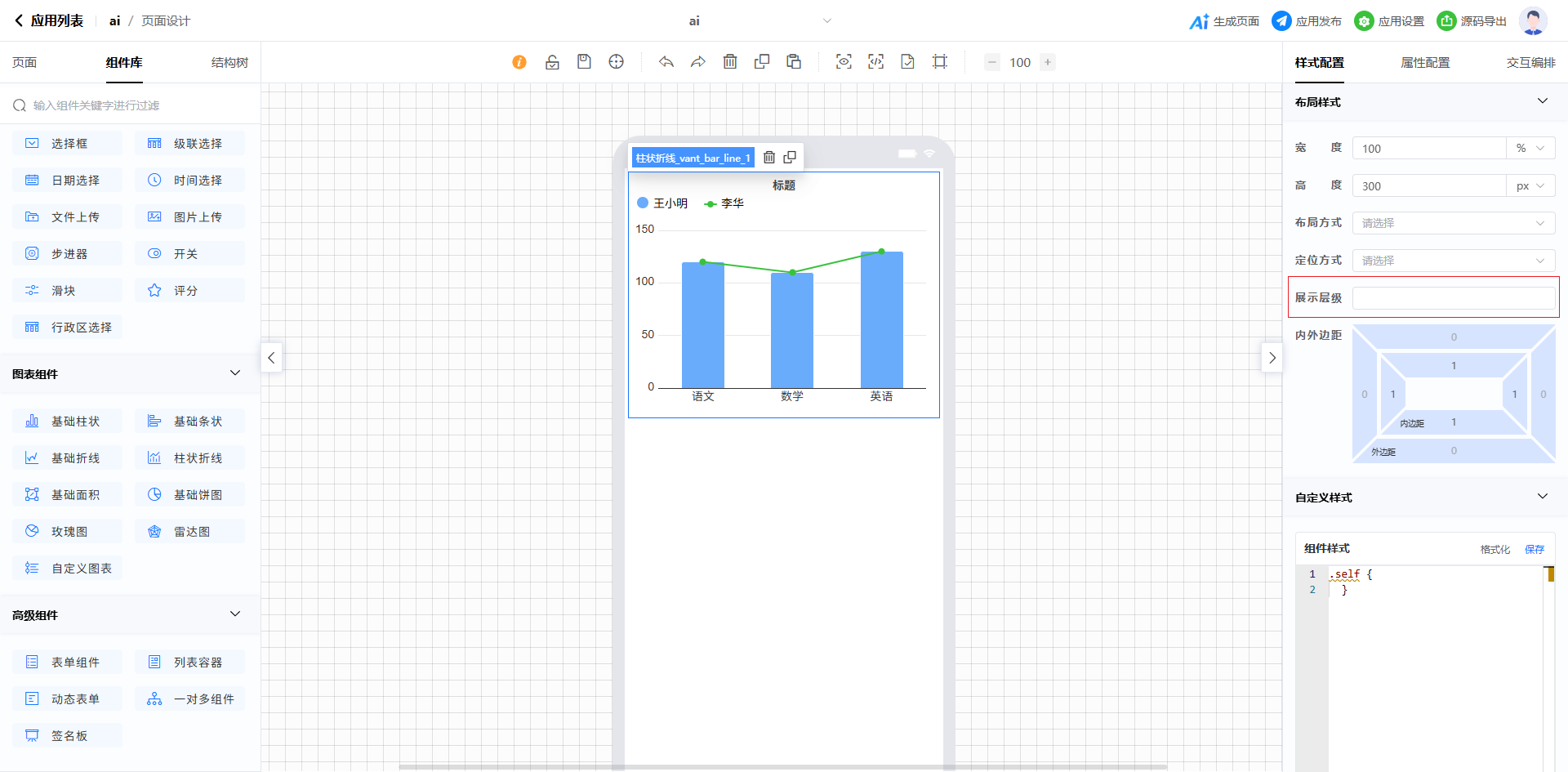
Task: Click the toolbar trash delete icon
Action: coord(730,62)
